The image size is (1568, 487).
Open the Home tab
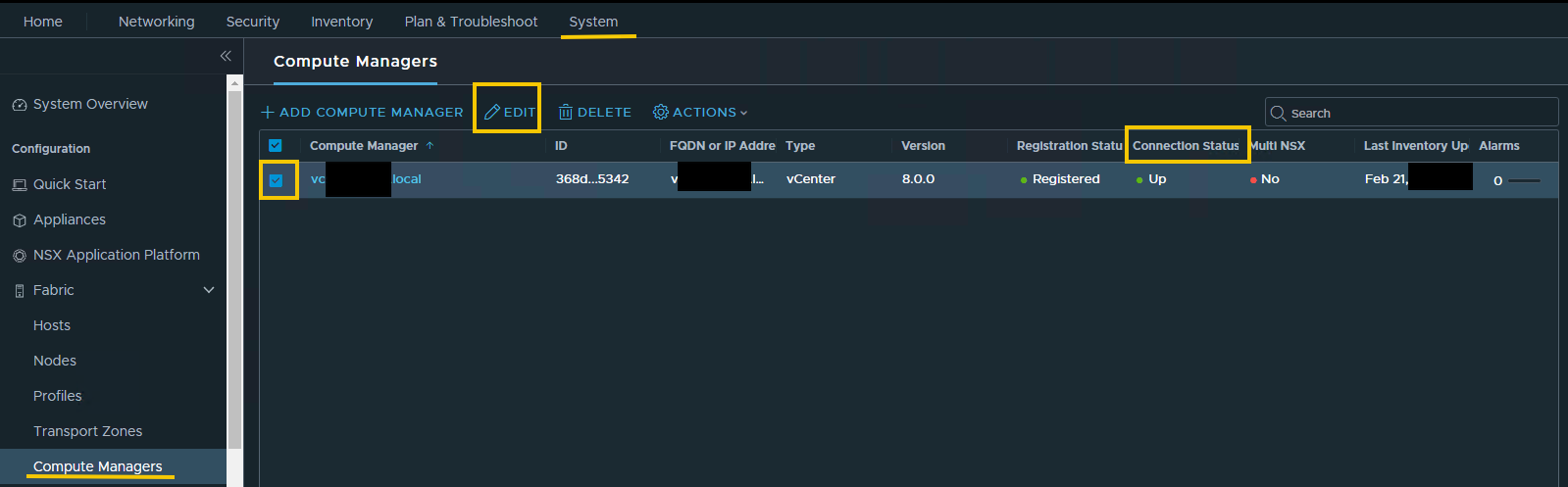(x=43, y=22)
